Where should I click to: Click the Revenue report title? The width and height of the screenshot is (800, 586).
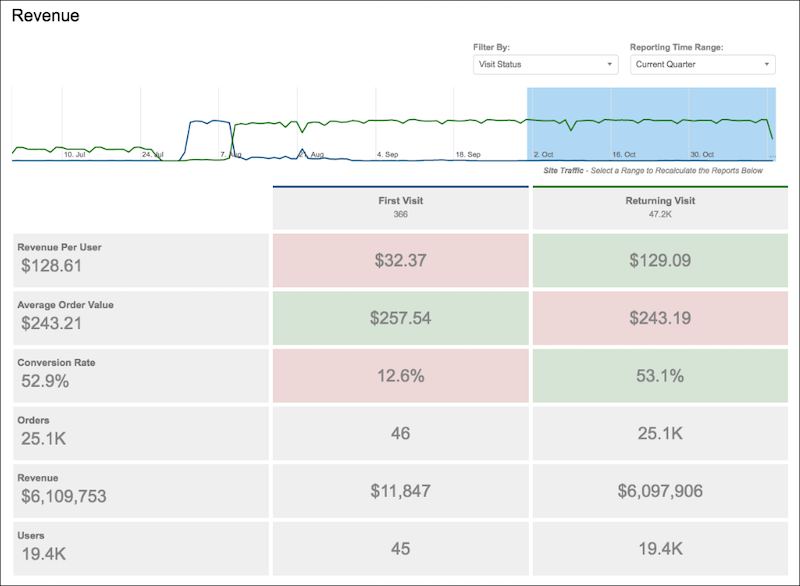click(44, 16)
